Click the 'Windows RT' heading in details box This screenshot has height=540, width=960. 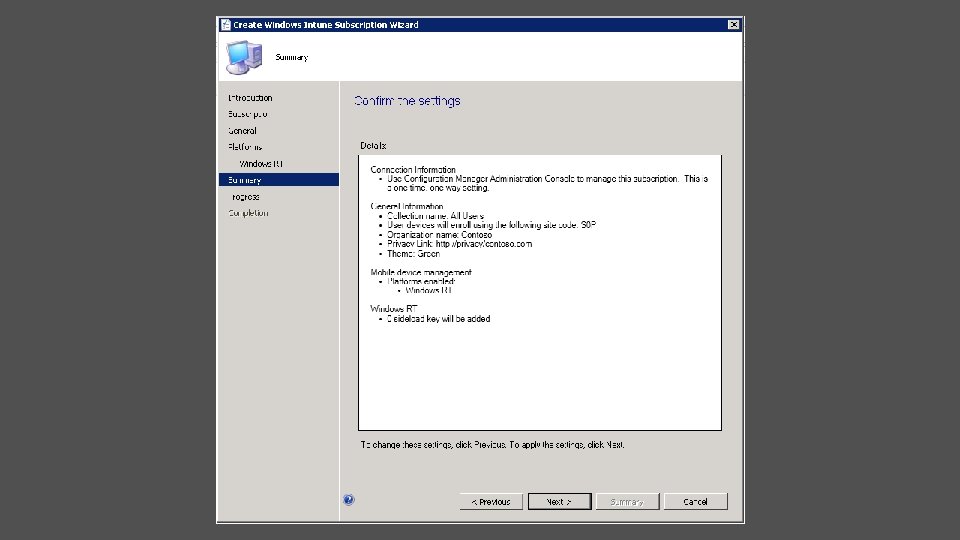pos(394,309)
